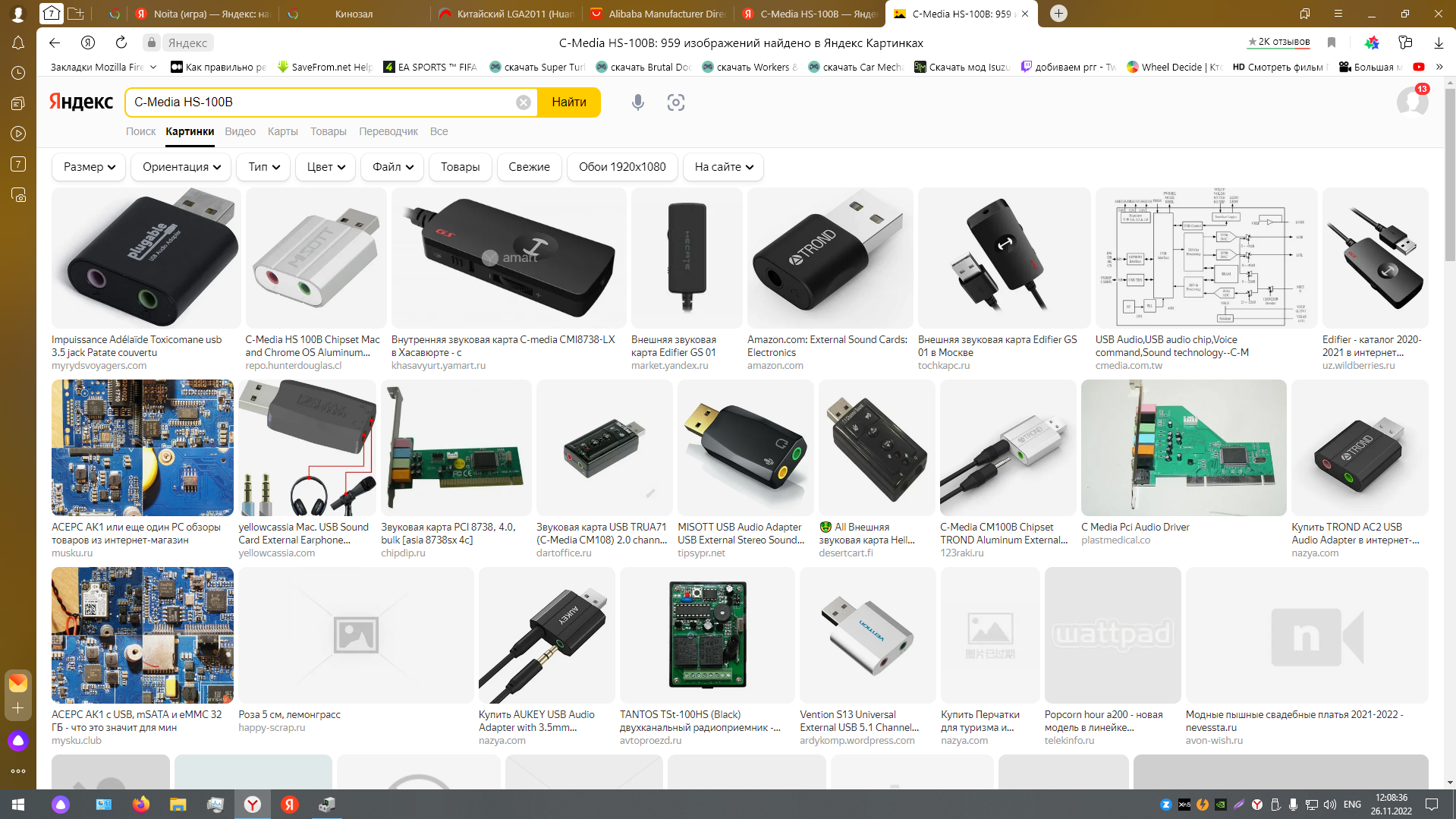Open Wheel Decide bookmark
The image size is (1456, 819).
(x=1175, y=67)
